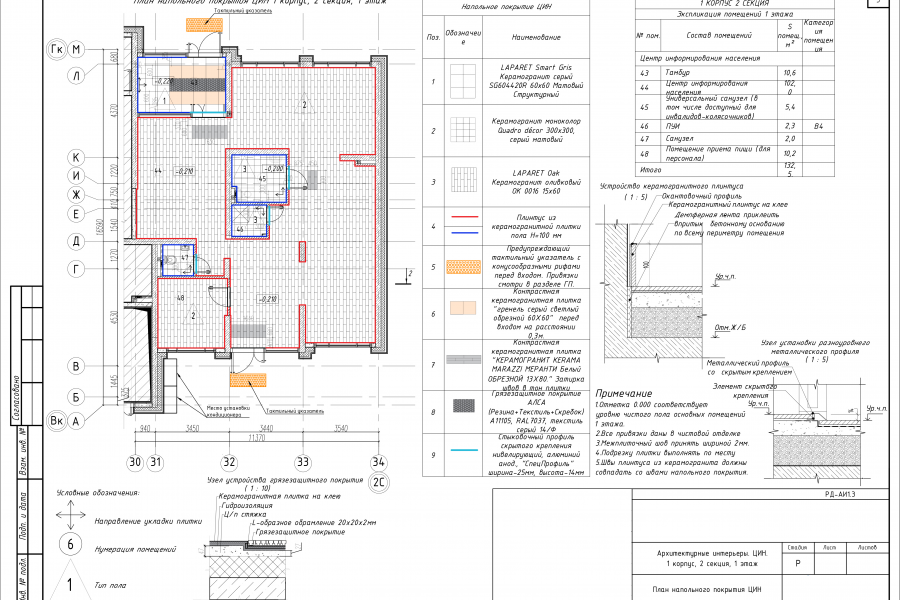Select 'Гидроизоляция' callout in mat detail
900x600 pixels.
[x=247, y=505]
